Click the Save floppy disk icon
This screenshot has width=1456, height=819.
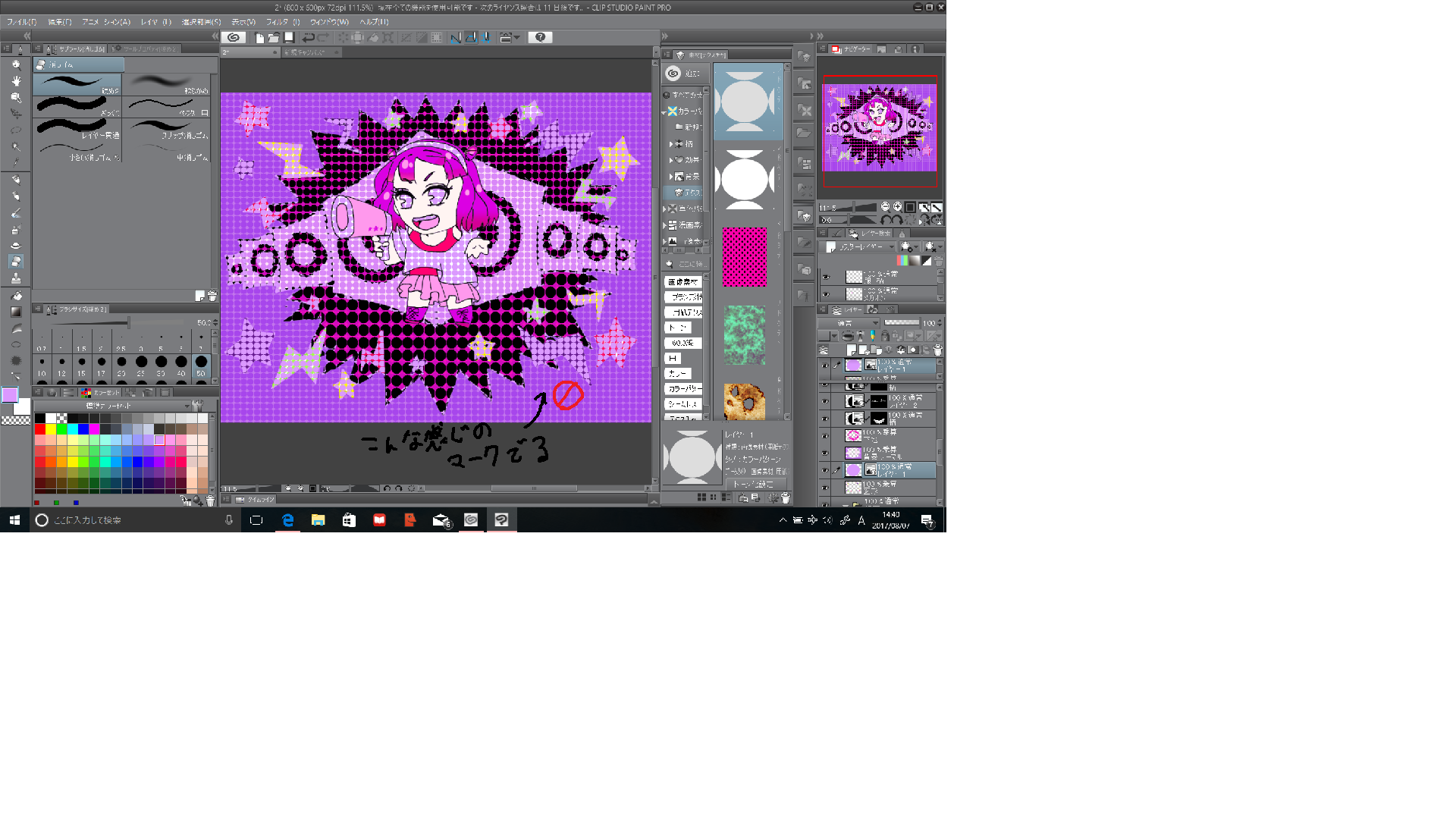click(x=289, y=37)
